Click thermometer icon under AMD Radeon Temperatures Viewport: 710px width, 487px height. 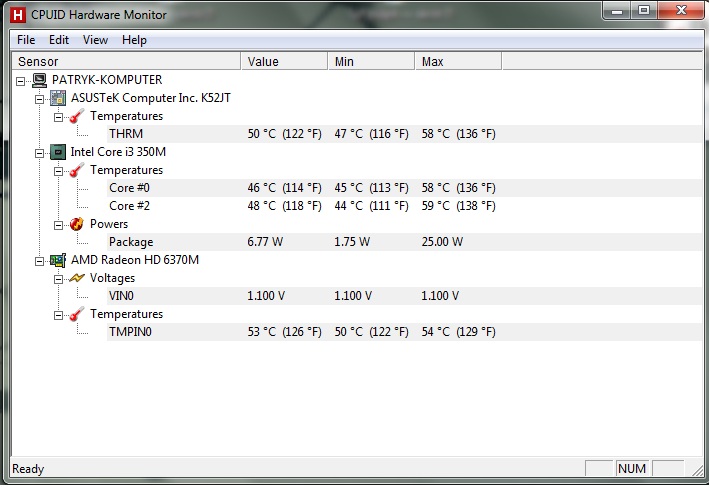[77, 314]
